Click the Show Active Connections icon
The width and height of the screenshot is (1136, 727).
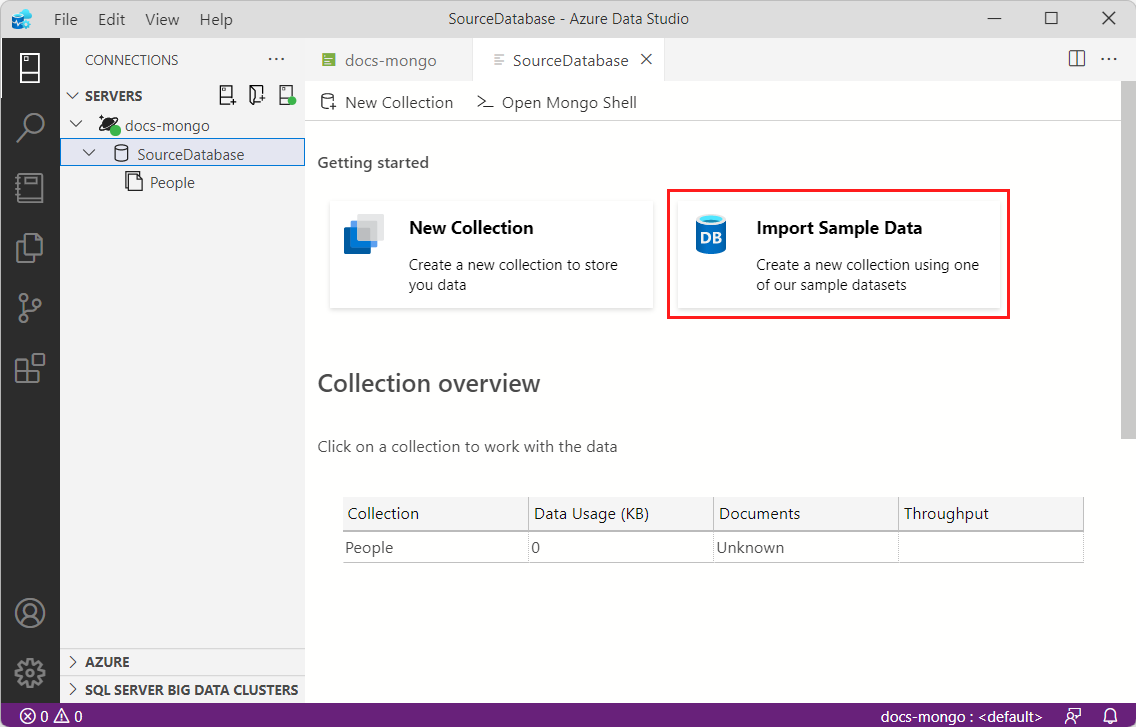tap(287, 96)
